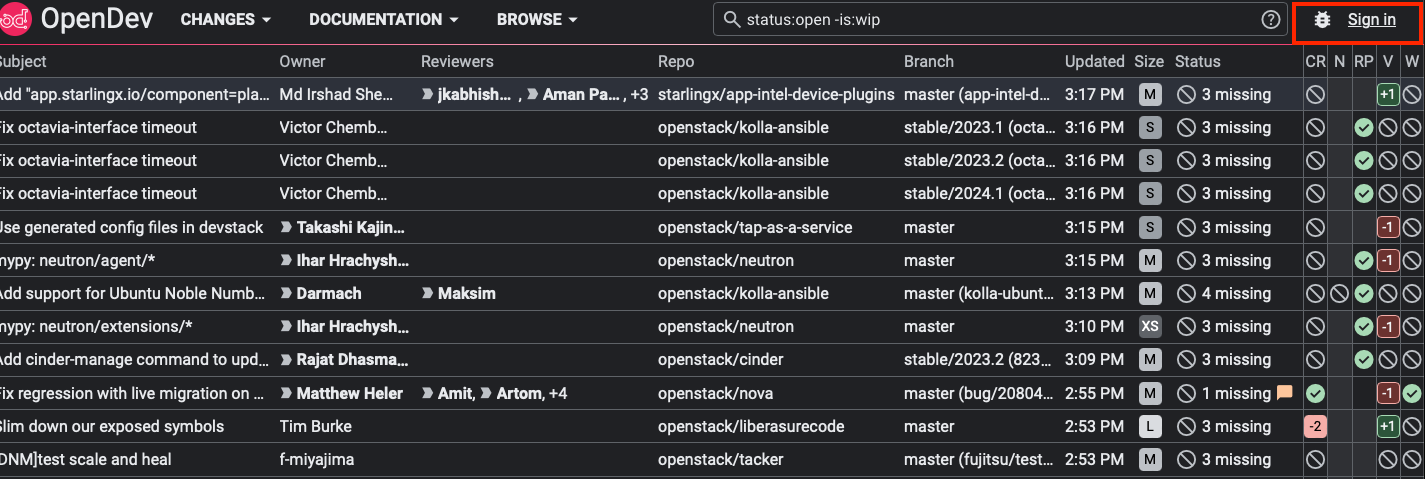
Task: Click -2 Code-Review label in liberasurecode row
Action: 1315,427
